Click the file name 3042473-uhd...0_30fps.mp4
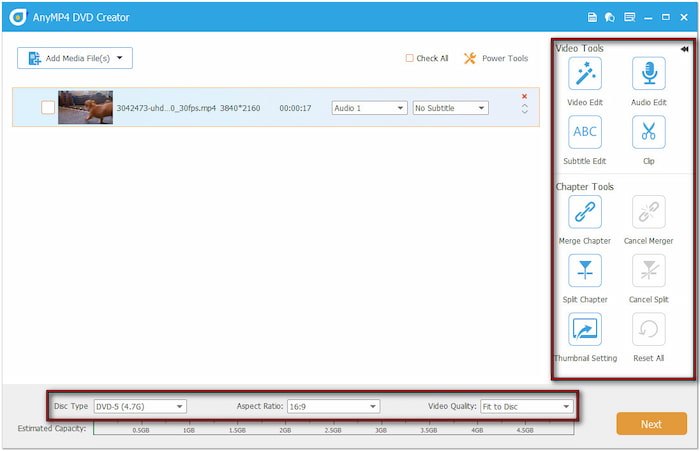The image size is (700, 451). click(x=166, y=108)
